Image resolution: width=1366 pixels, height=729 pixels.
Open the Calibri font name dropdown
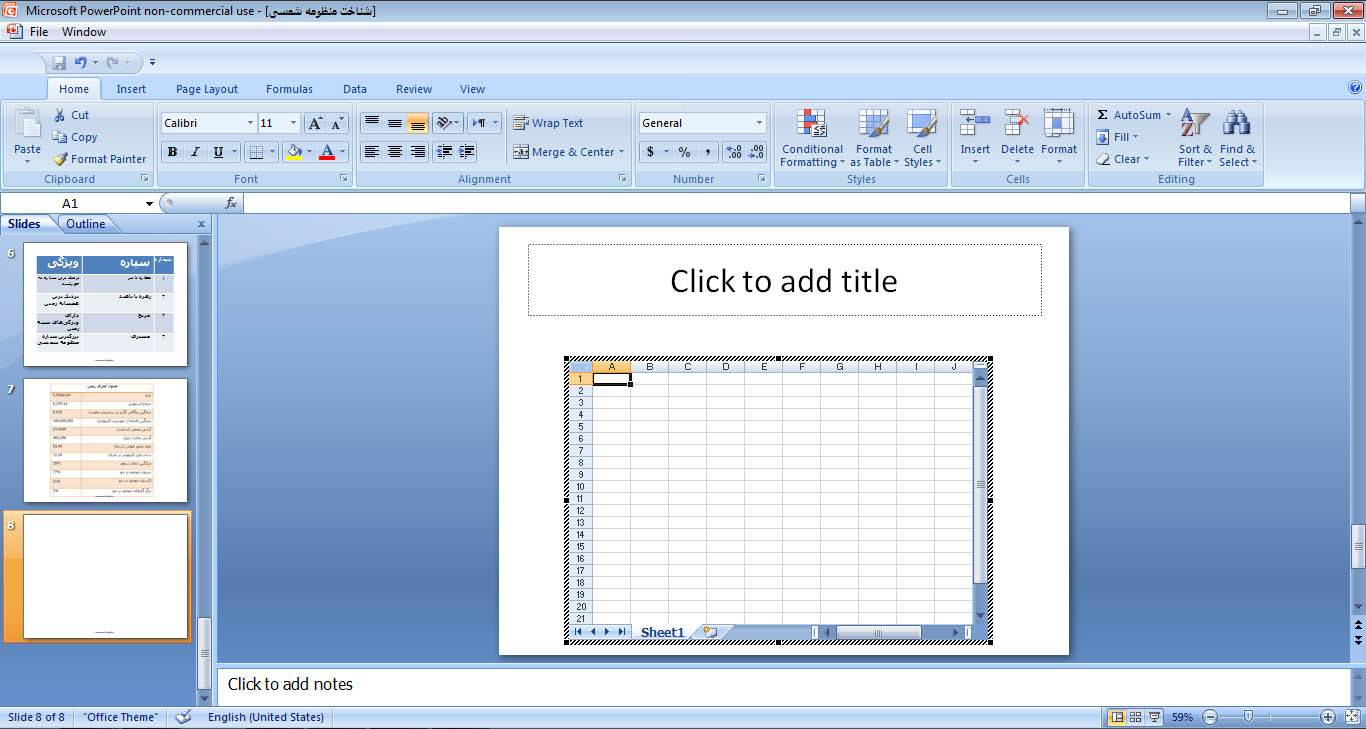click(x=250, y=123)
